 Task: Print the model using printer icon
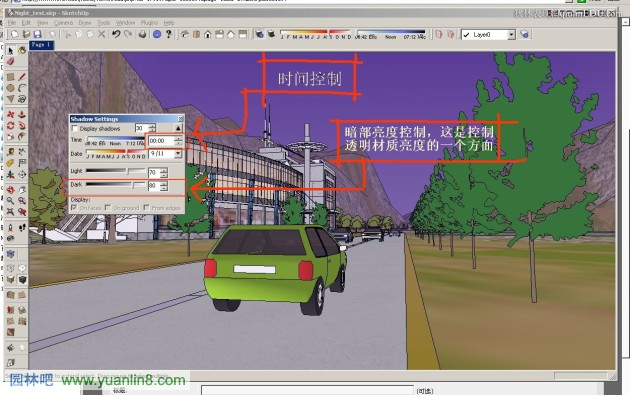pyautogui.click(x=142, y=35)
